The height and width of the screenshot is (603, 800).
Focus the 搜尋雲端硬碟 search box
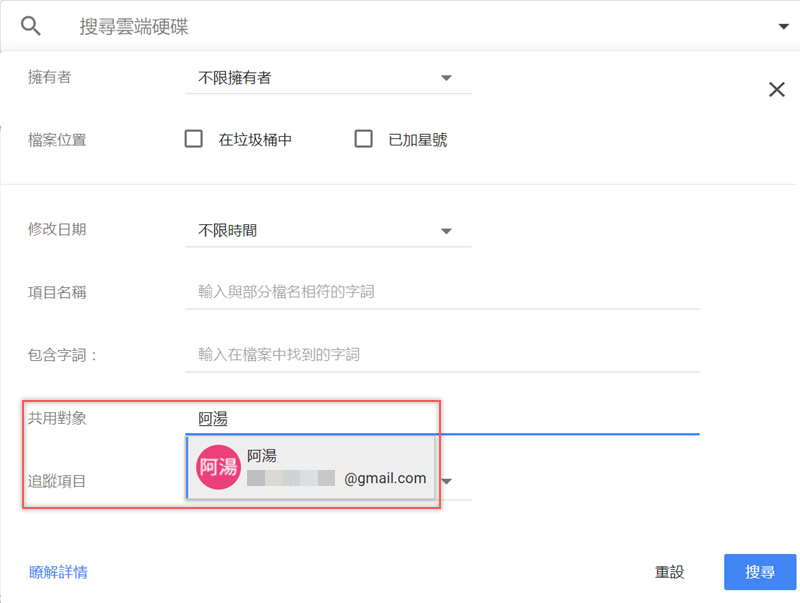click(400, 27)
